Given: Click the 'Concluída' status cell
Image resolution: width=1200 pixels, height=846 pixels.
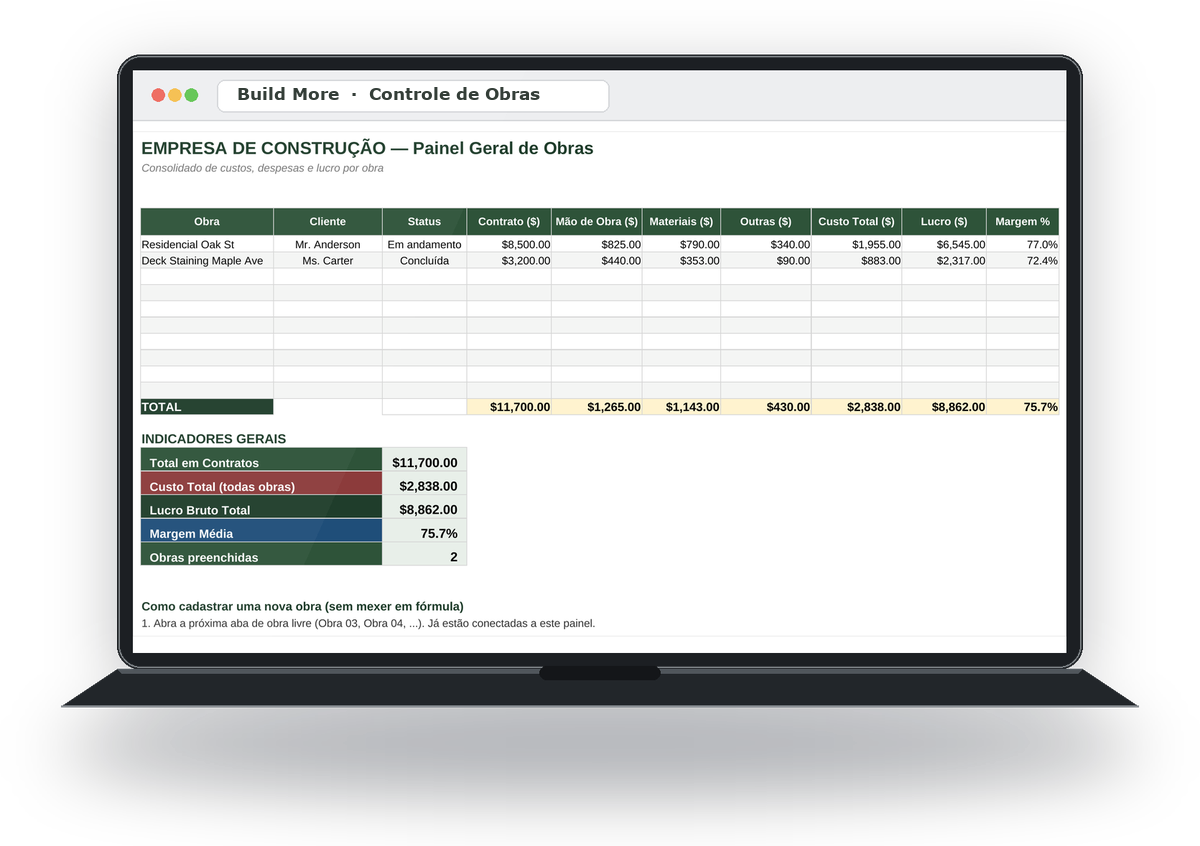Looking at the screenshot, I should pyautogui.click(x=424, y=260).
